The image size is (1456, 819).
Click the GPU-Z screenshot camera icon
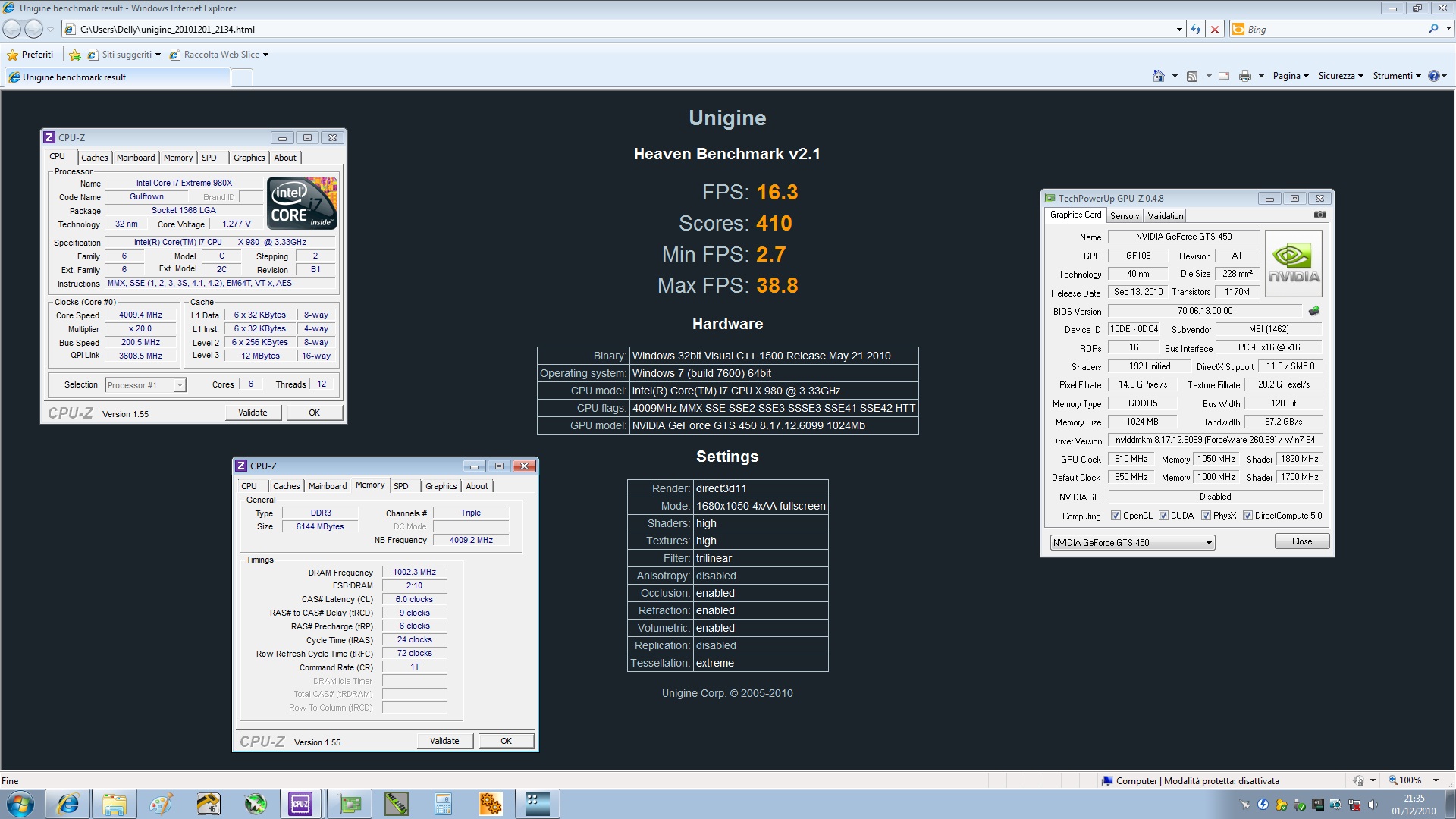coord(1320,215)
